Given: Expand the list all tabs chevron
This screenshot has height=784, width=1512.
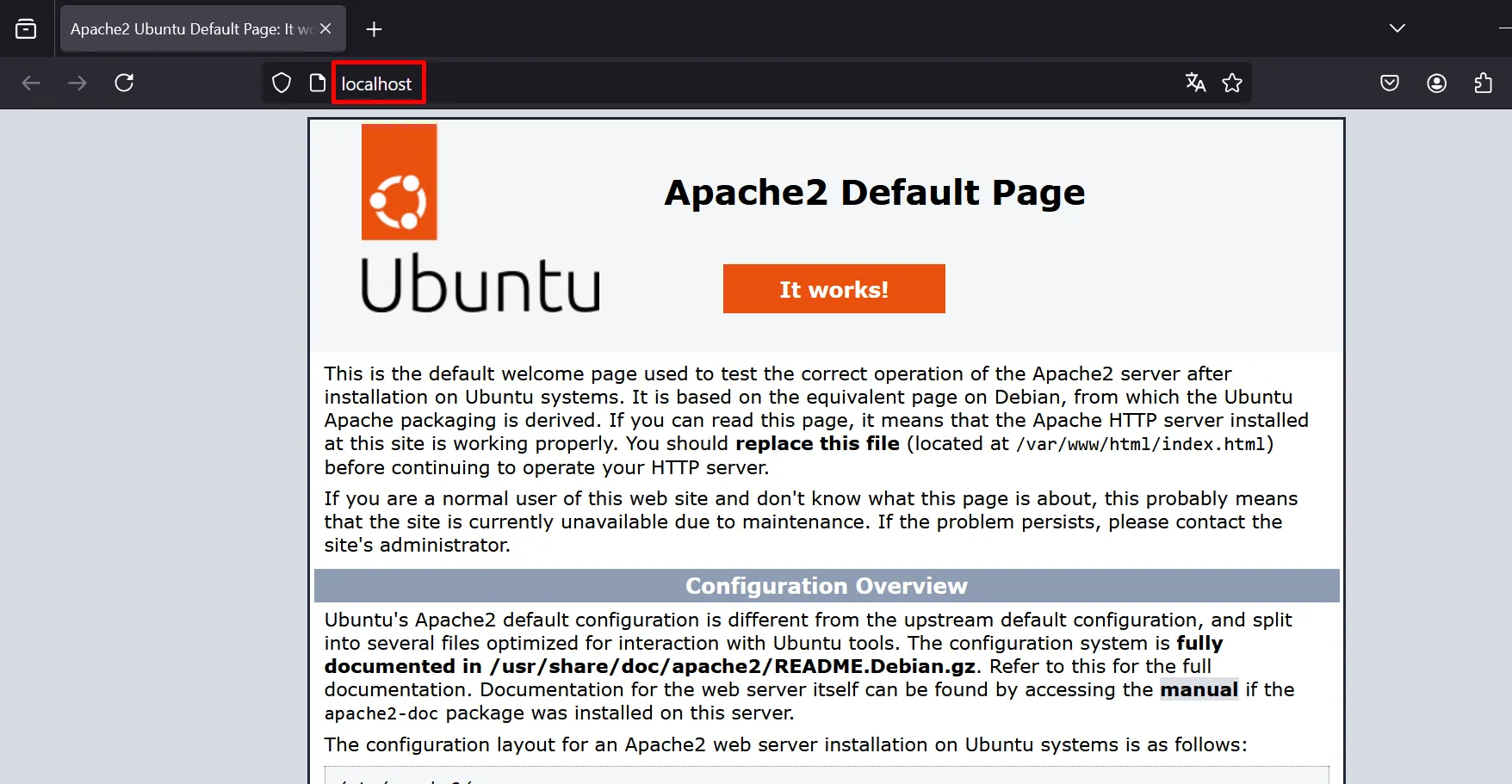Looking at the screenshot, I should [x=1397, y=28].
